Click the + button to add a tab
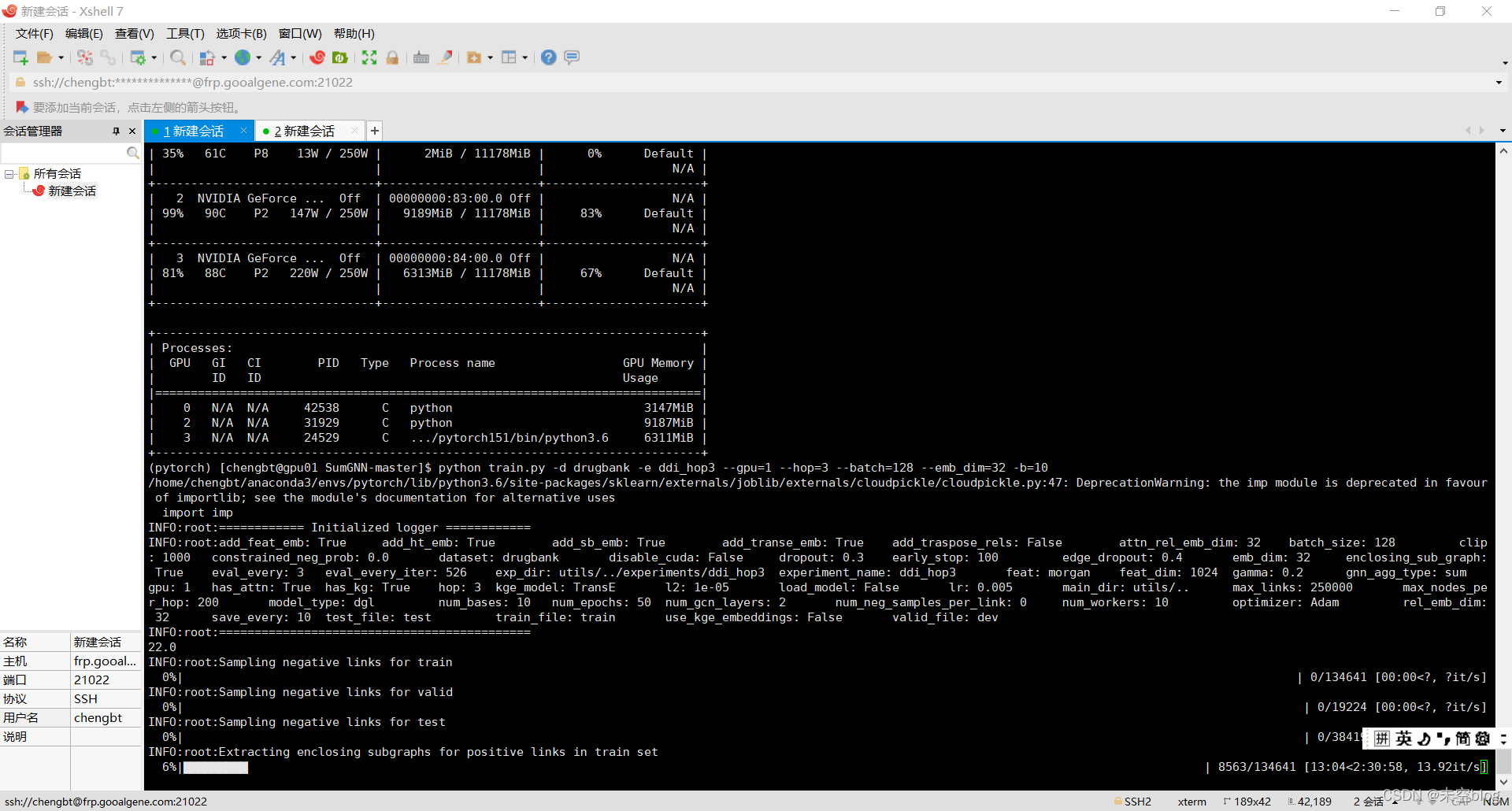This screenshot has height=811, width=1512. [374, 130]
